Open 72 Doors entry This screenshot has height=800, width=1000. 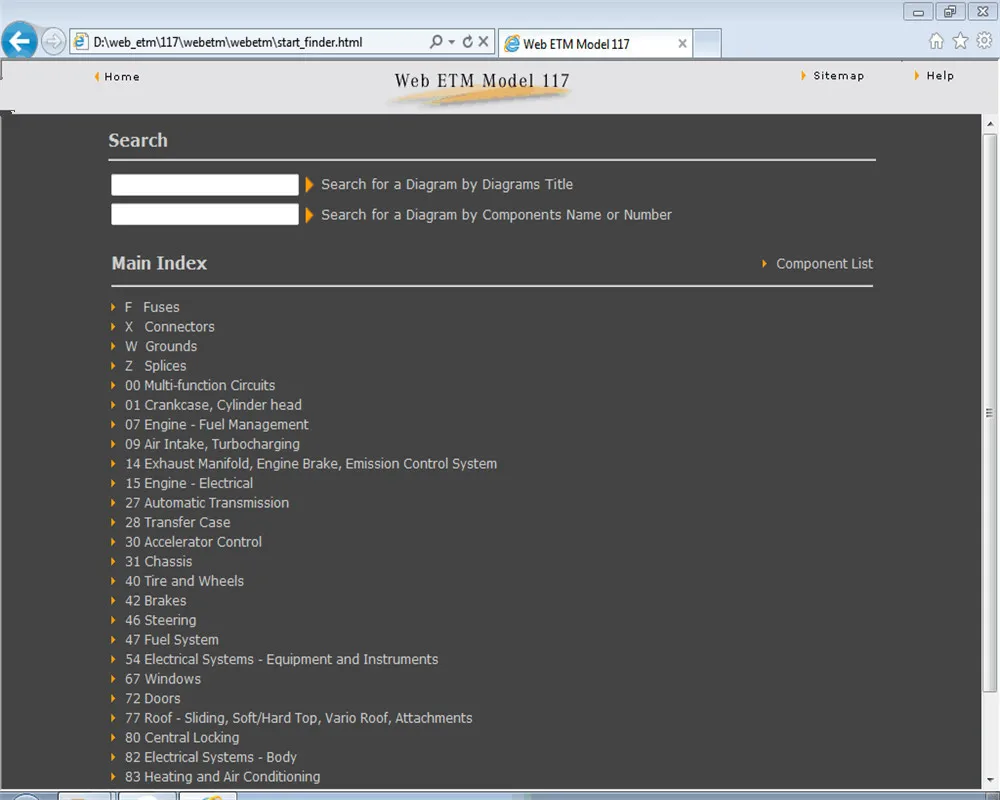coord(153,699)
